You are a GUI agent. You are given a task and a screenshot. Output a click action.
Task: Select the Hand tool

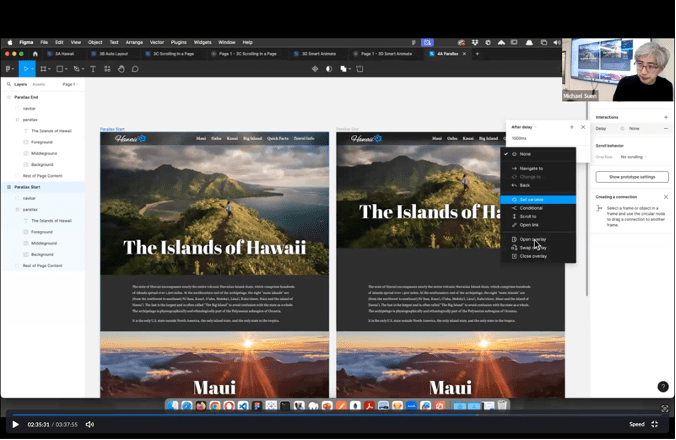tap(121, 69)
